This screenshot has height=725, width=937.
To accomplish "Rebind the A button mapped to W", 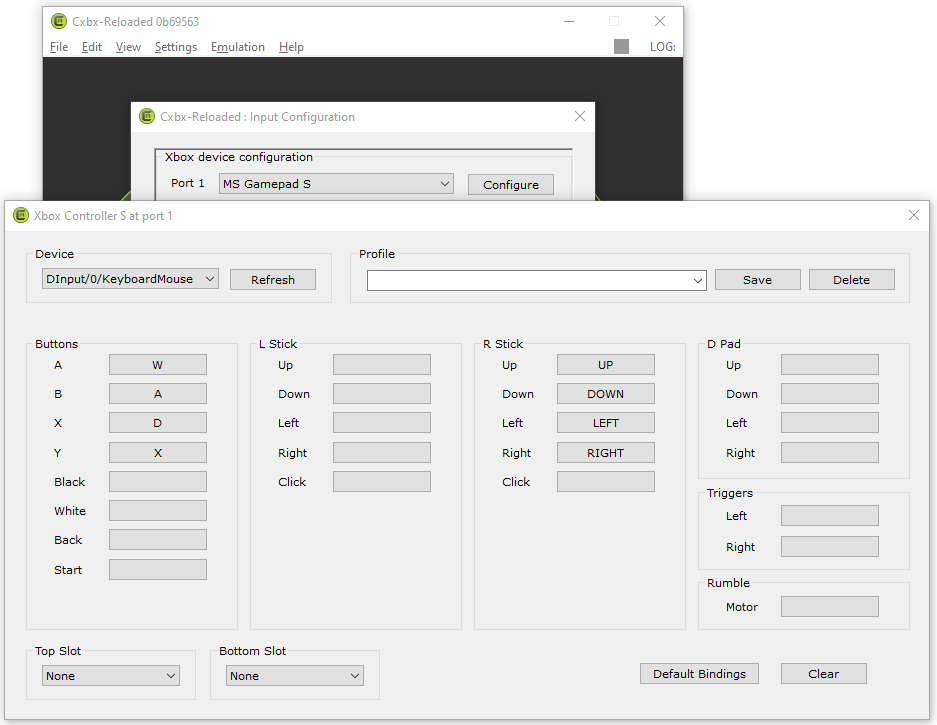I will pyautogui.click(x=158, y=365).
